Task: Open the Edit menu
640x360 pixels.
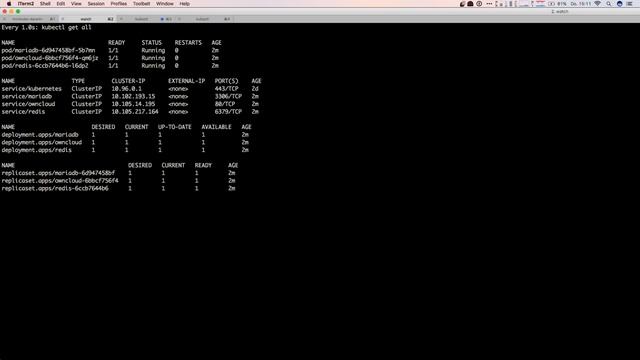Action: click(61, 4)
